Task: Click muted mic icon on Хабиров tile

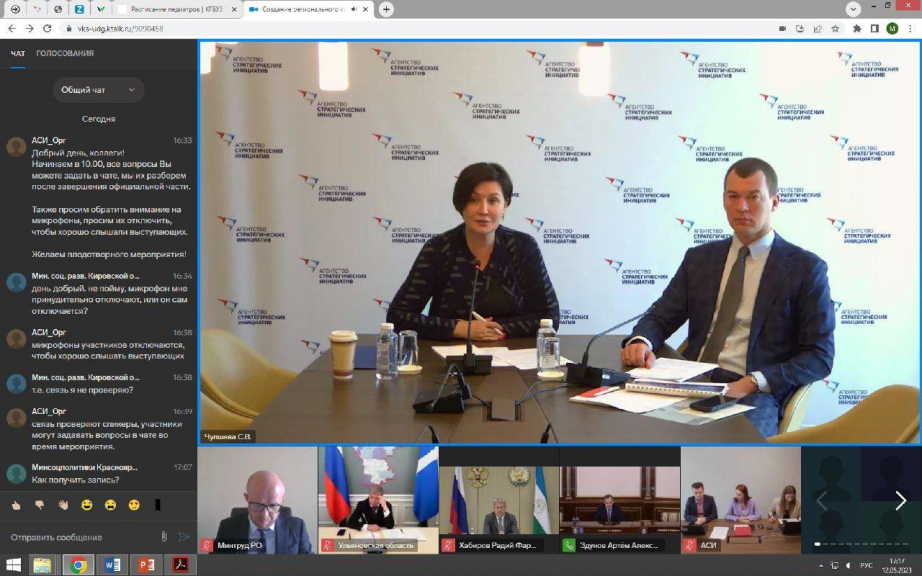Action: 449,545
